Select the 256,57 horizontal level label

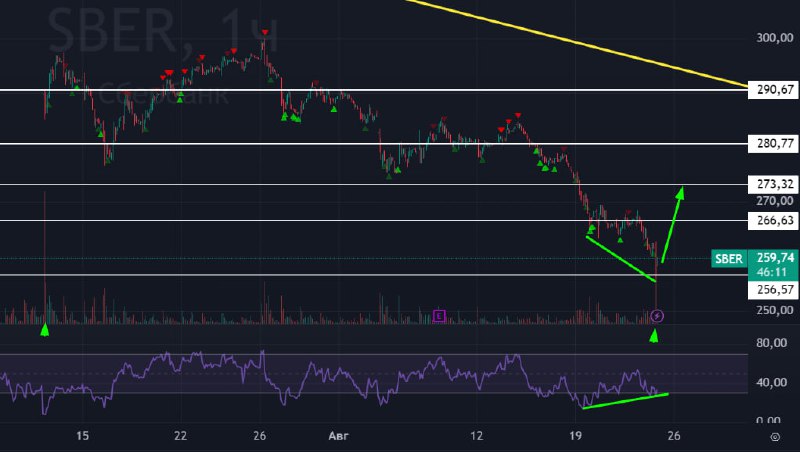coord(773,290)
